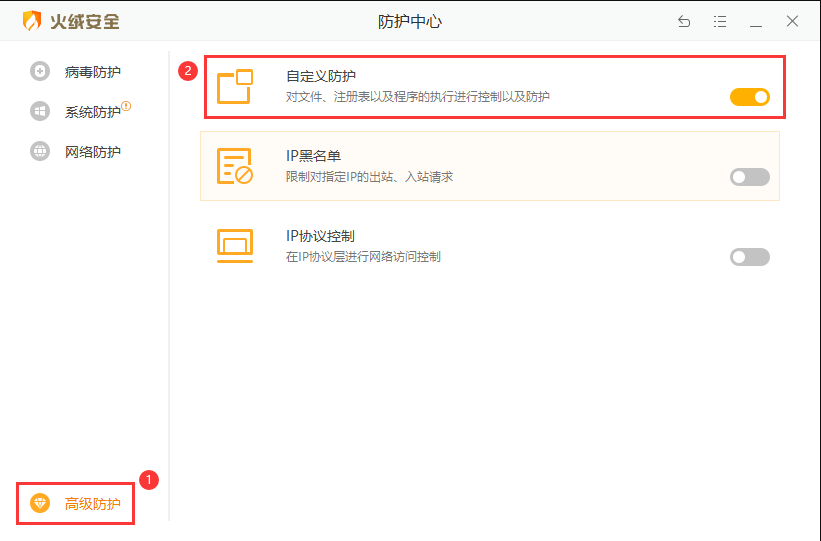Click the warning badge next to 系统防护
This screenshot has width=821, height=541.
pos(126,106)
